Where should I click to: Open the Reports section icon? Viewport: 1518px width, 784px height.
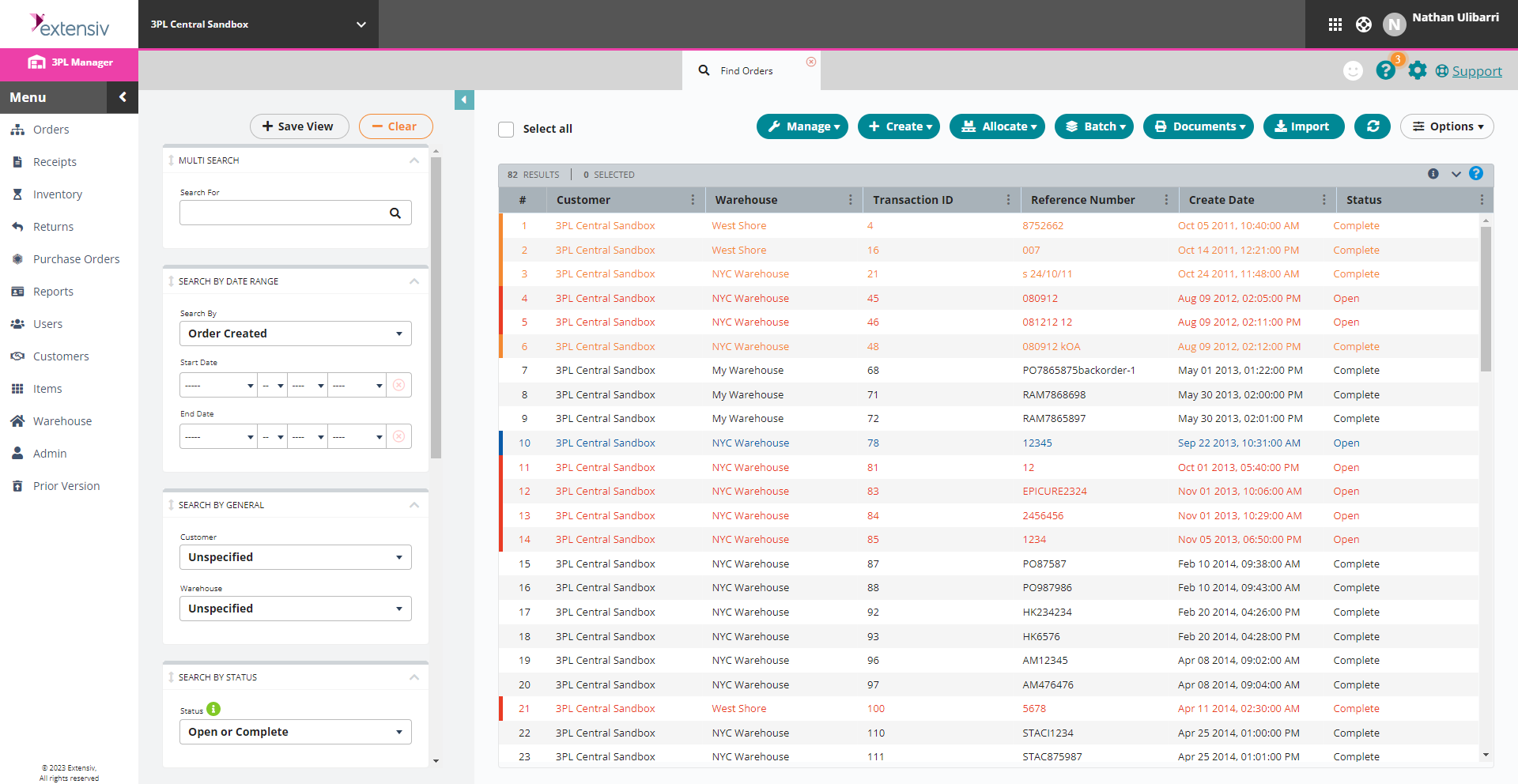point(17,291)
